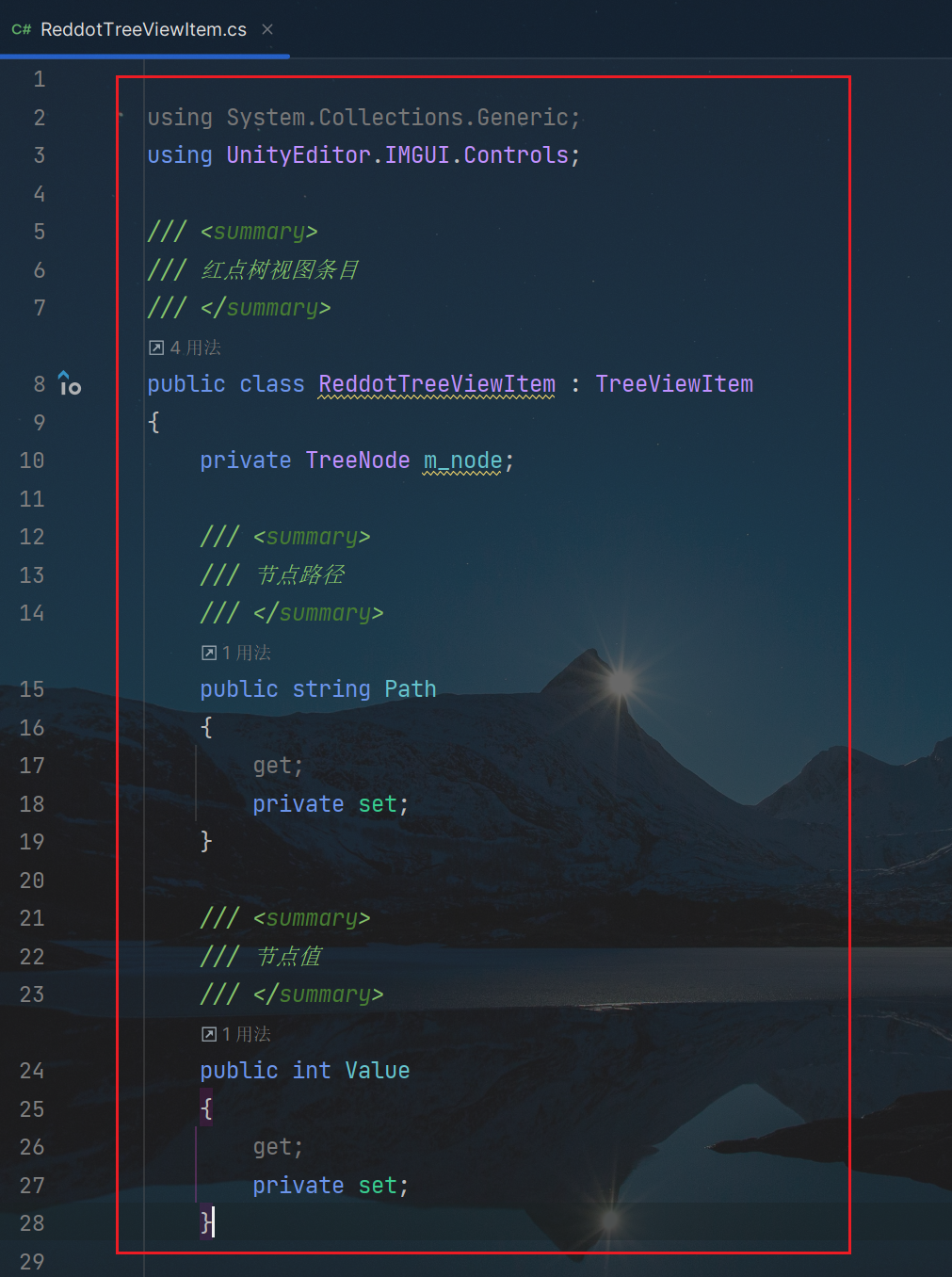Click the closing brace on line 28
This screenshot has width=952, height=1277.
click(206, 1222)
